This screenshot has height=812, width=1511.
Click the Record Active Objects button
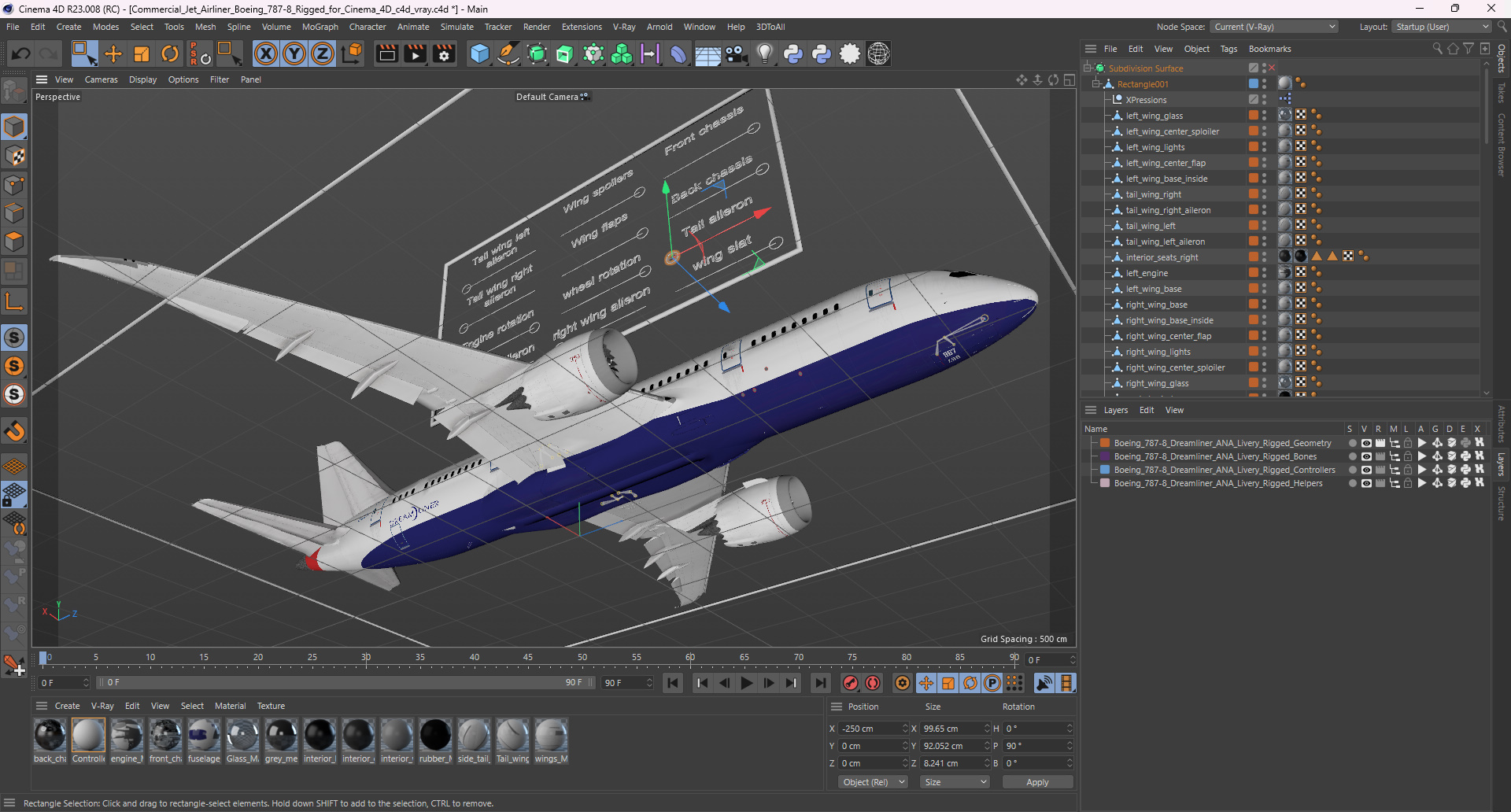click(850, 683)
